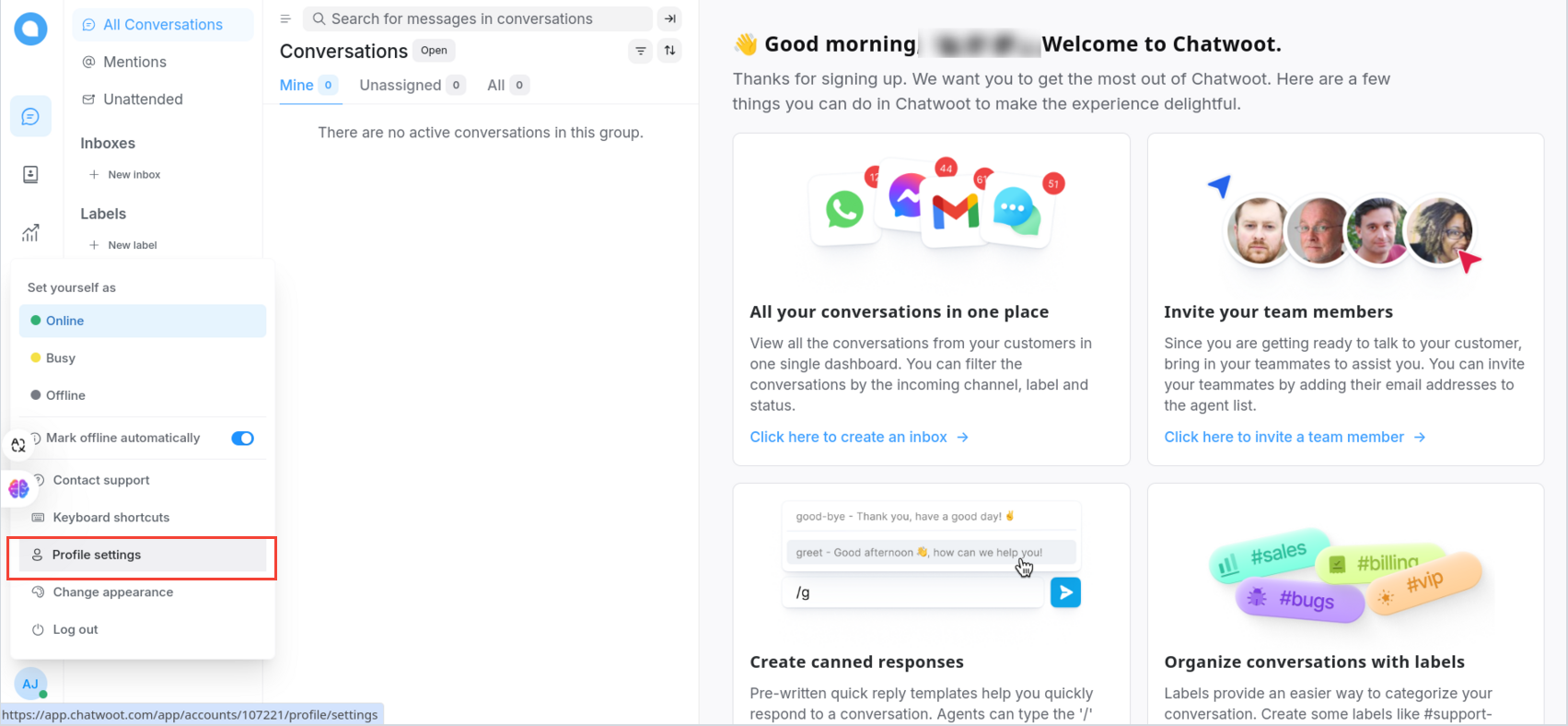This screenshot has width=1568, height=726.
Task: Click 'Create canned responses' heading
Action: tap(856, 662)
